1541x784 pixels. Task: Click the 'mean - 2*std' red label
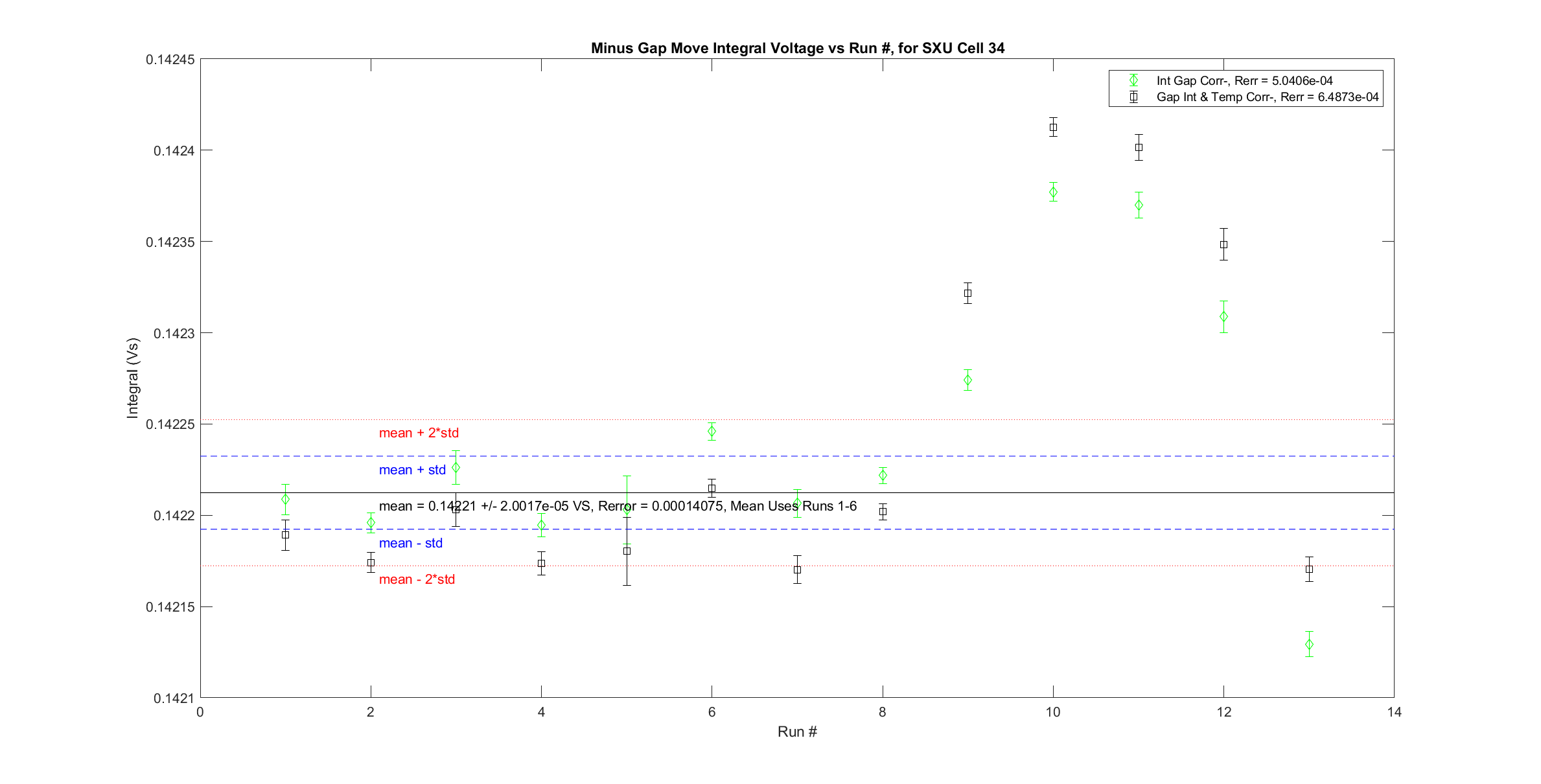(417, 579)
